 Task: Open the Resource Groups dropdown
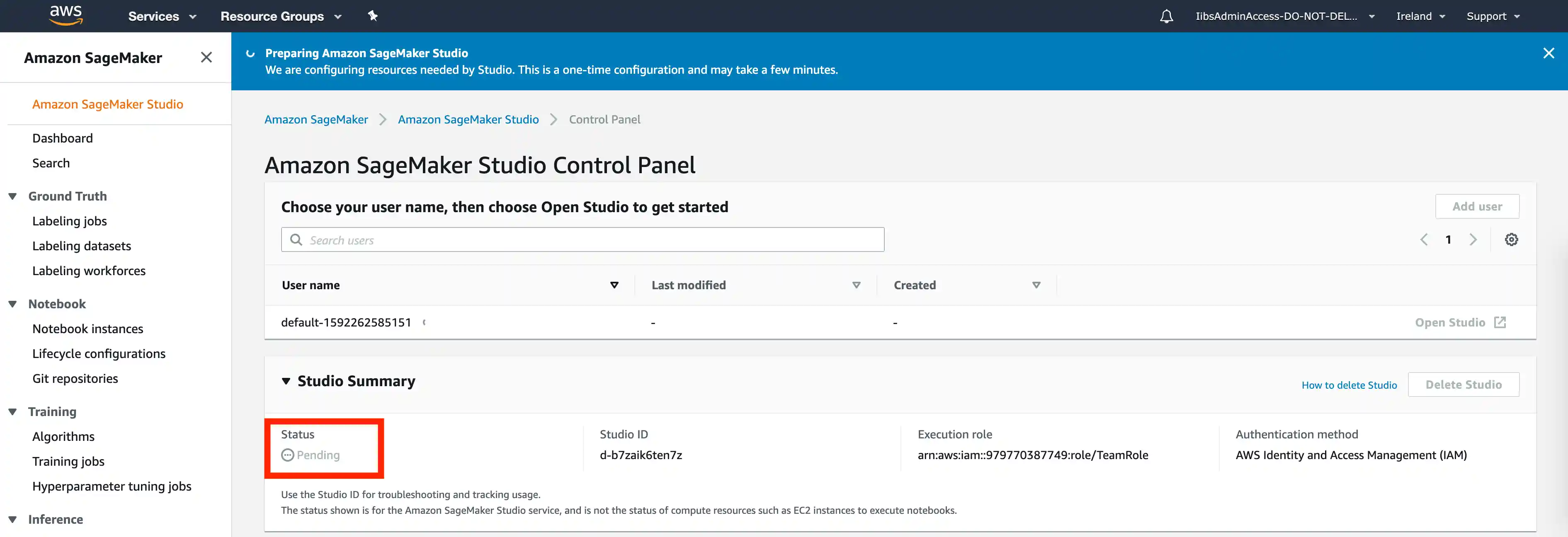[x=281, y=17]
